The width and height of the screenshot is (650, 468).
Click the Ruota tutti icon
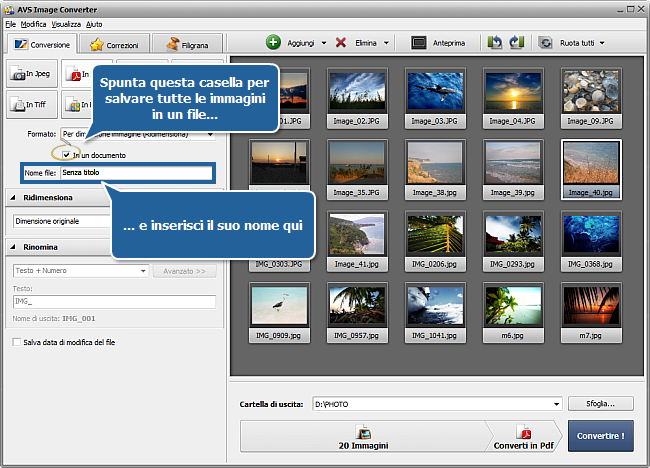[546, 43]
